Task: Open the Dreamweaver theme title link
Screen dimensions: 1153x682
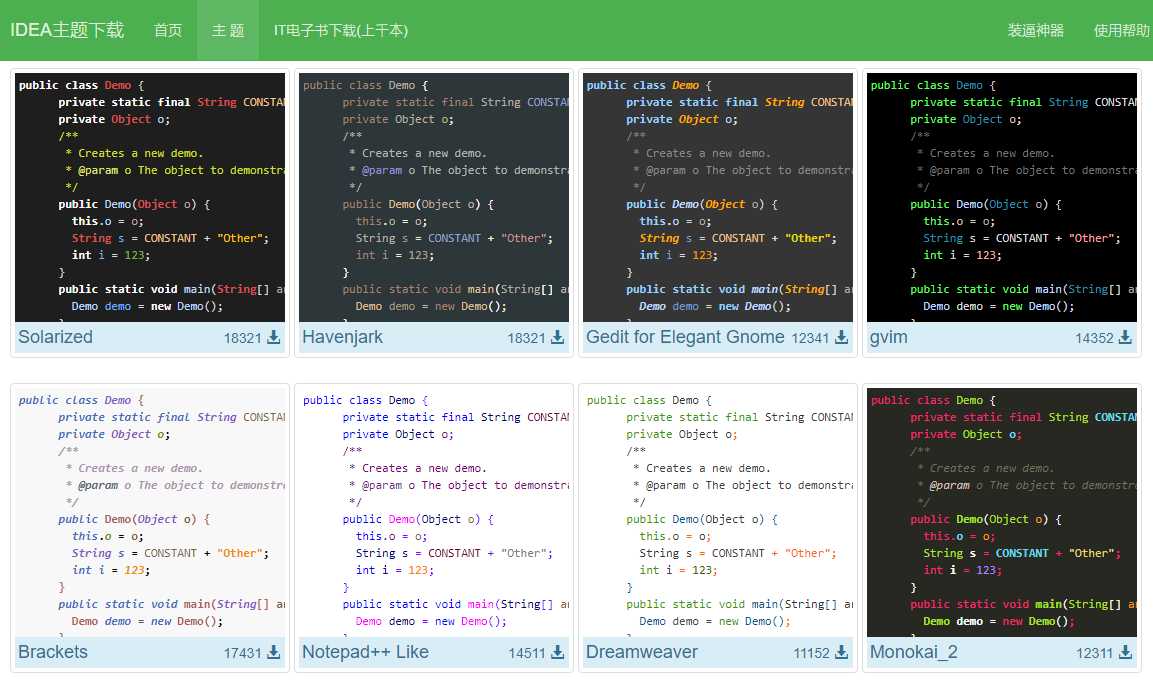Action: 641,652
